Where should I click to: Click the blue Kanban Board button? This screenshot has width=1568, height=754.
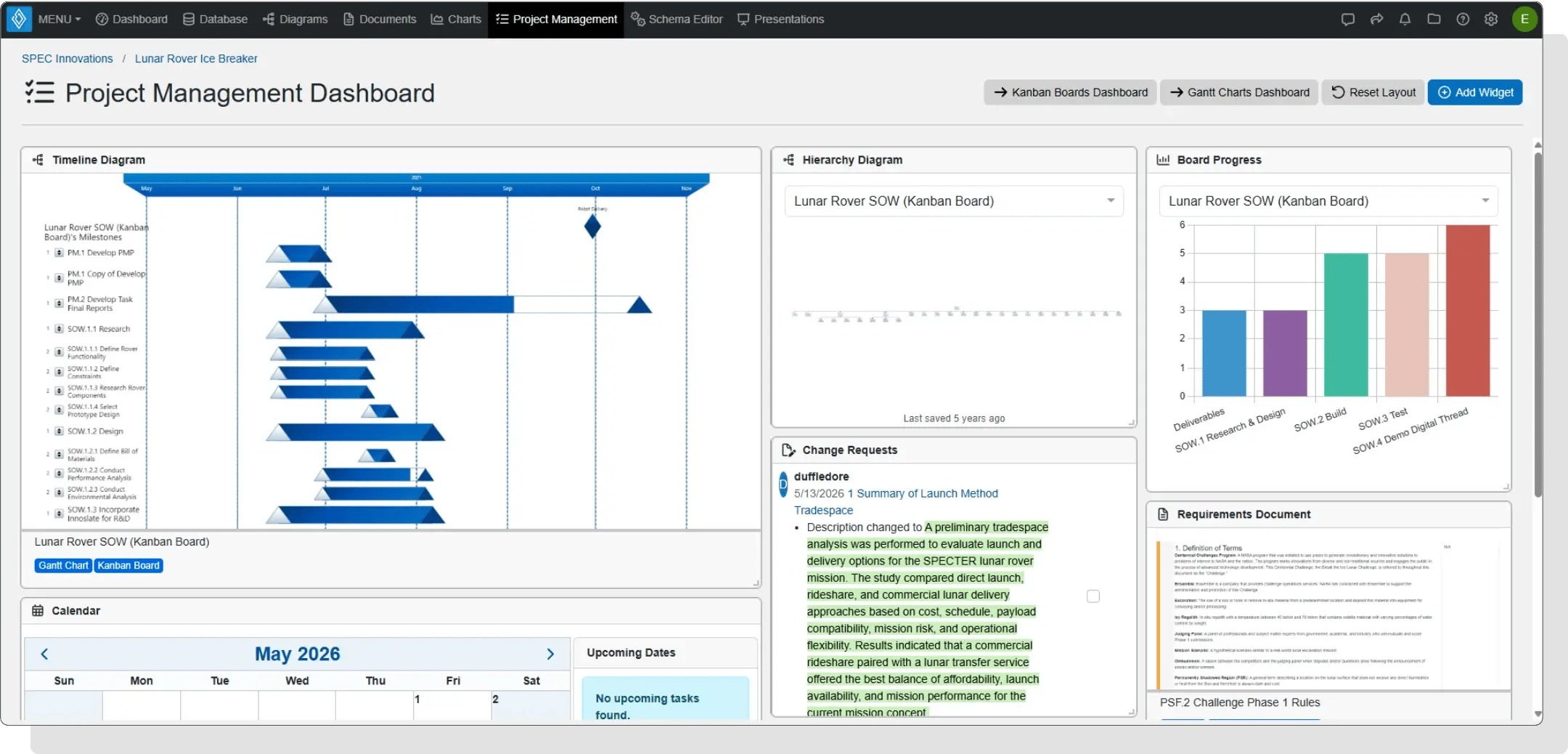click(x=128, y=566)
